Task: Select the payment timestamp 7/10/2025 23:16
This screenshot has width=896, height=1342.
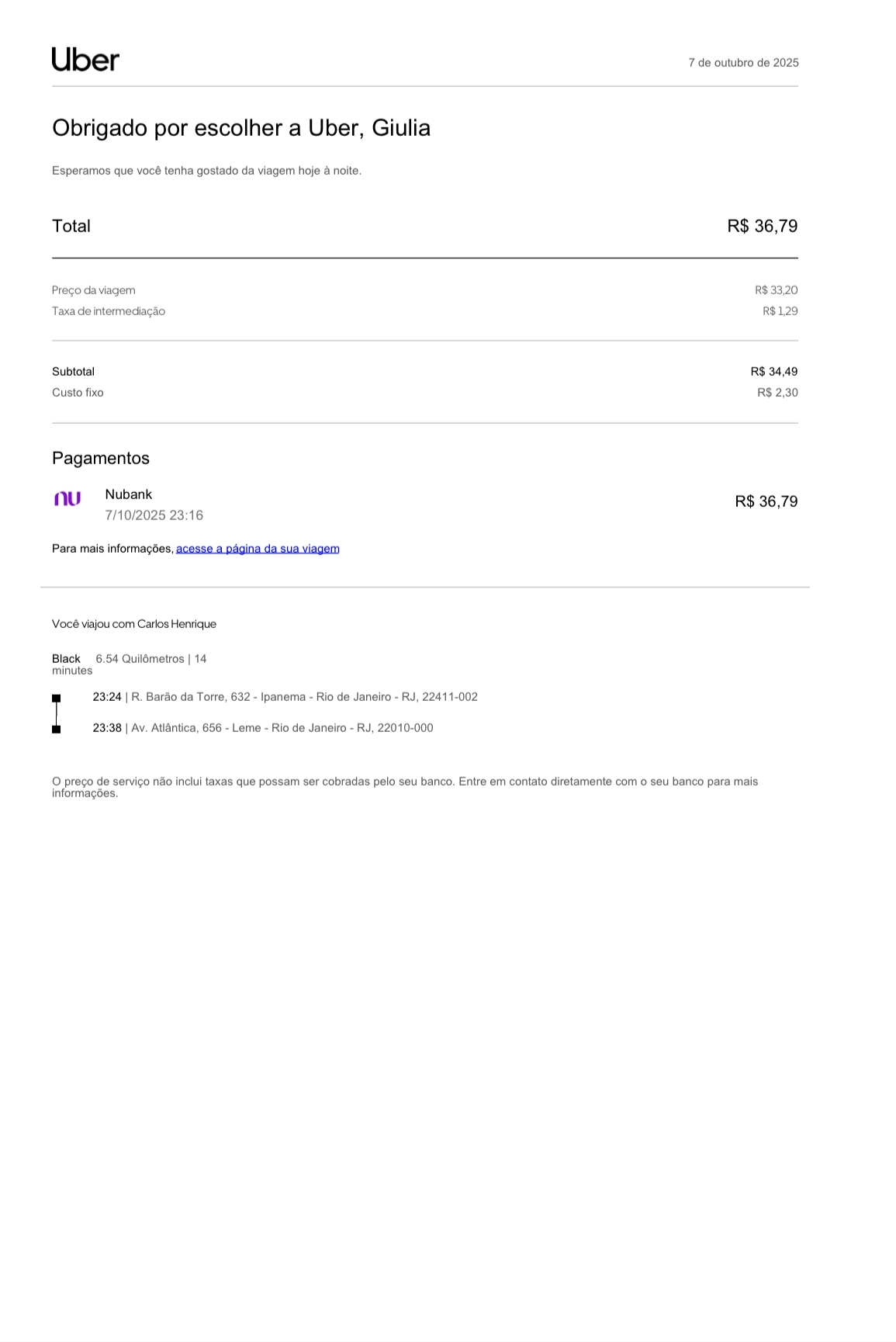Action: coord(154,515)
